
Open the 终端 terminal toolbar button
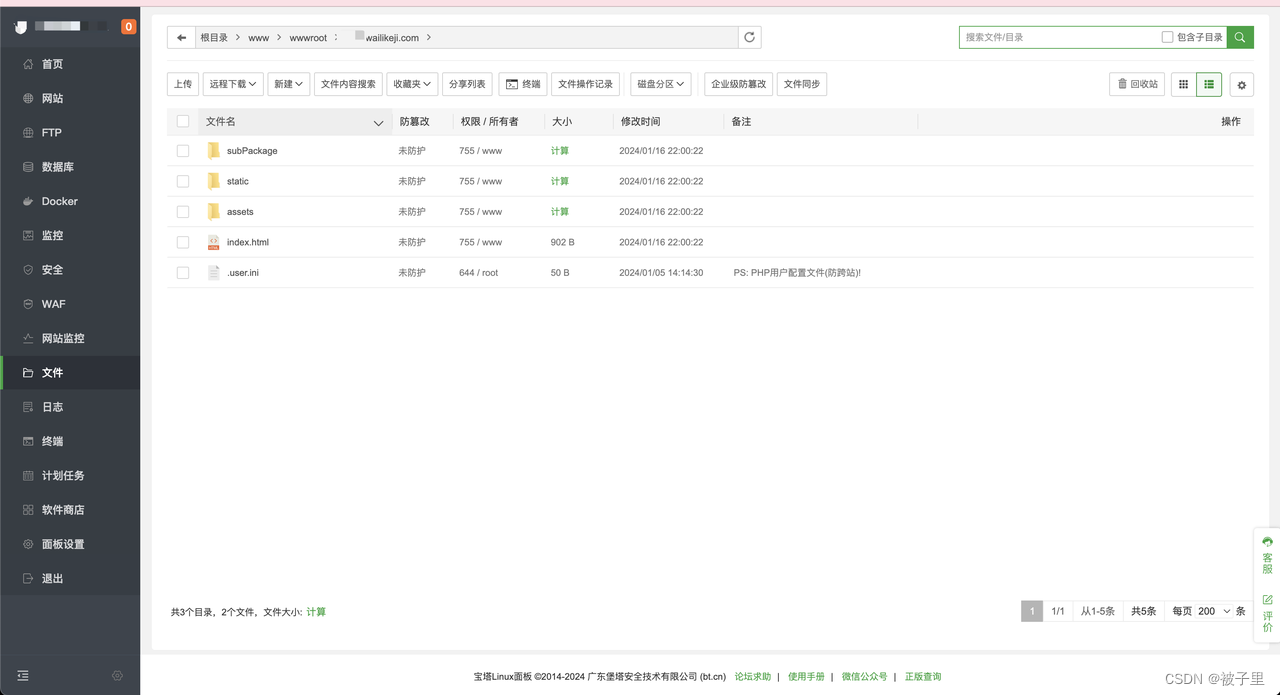pos(523,84)
